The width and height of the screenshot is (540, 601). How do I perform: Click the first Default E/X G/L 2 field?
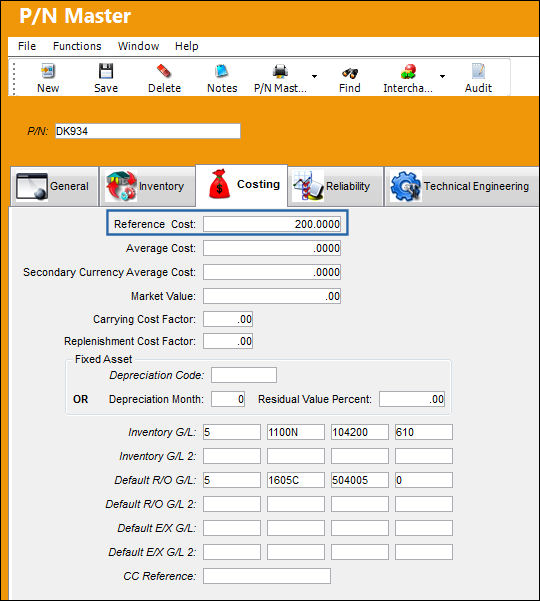(x=232, y=552)
